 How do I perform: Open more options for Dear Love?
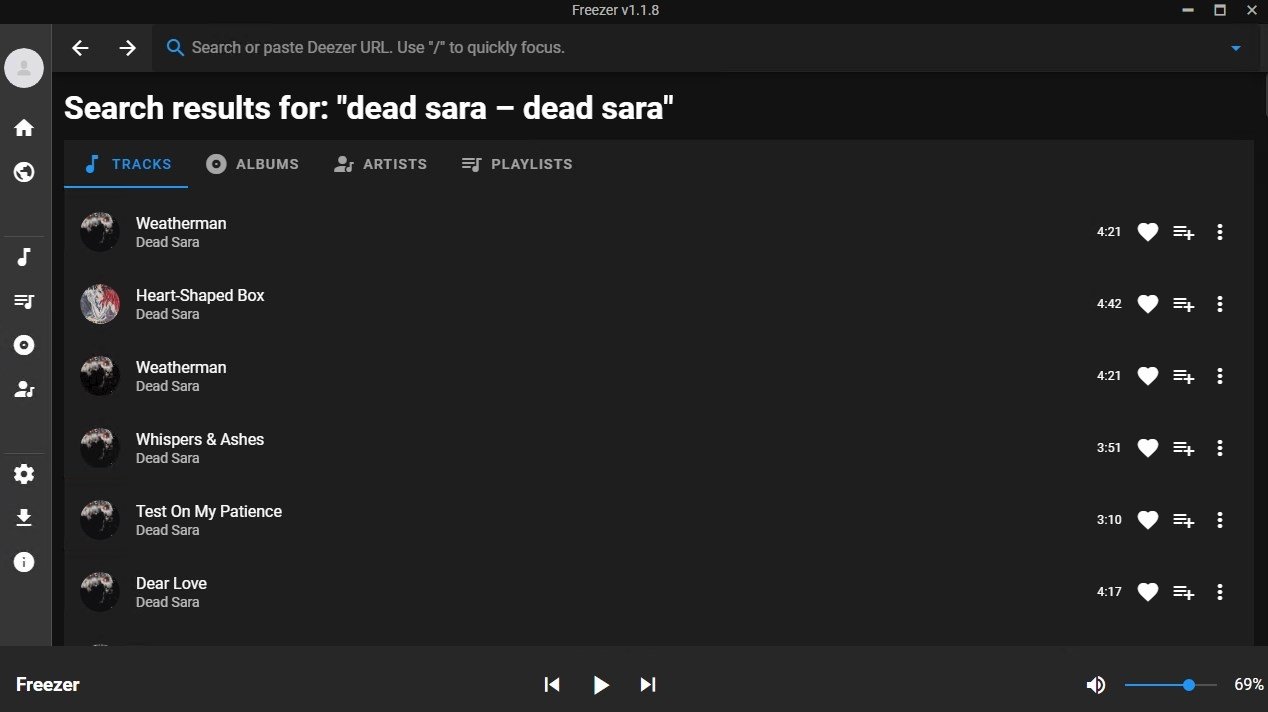(x=1220, y=592)
